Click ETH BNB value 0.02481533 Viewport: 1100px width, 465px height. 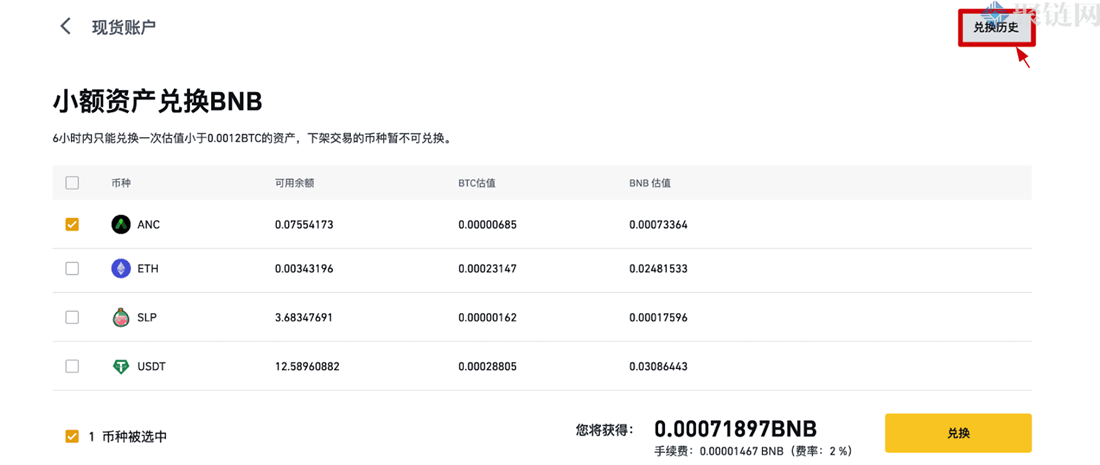(658, 269)
